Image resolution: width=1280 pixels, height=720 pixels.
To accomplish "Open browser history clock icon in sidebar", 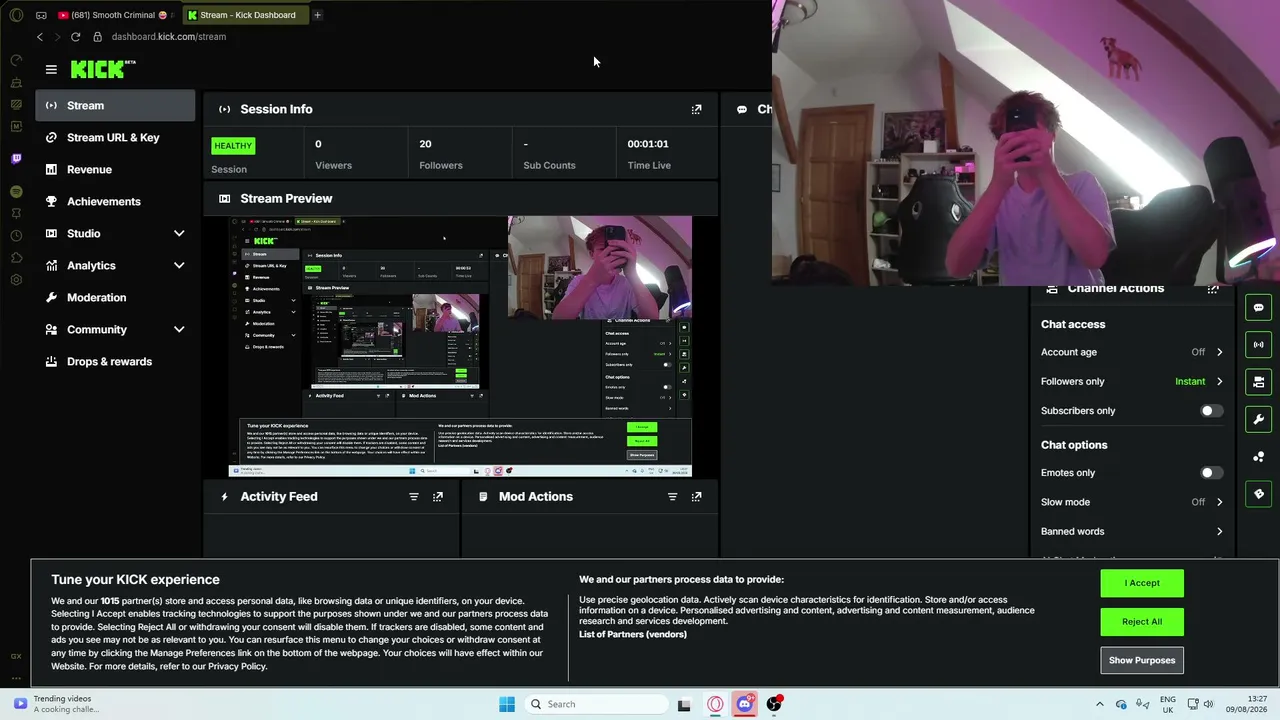I will pyautogui.click(x=16, y=235).
